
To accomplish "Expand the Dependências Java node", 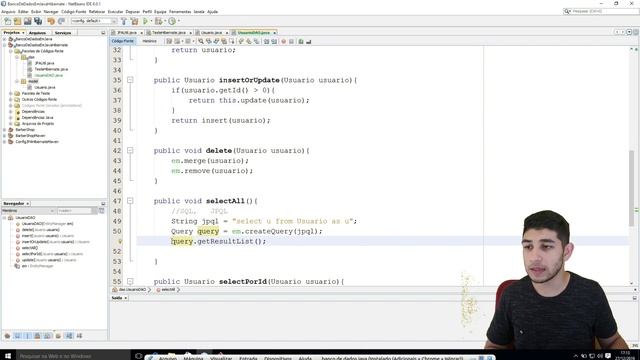I will [11, 118].
